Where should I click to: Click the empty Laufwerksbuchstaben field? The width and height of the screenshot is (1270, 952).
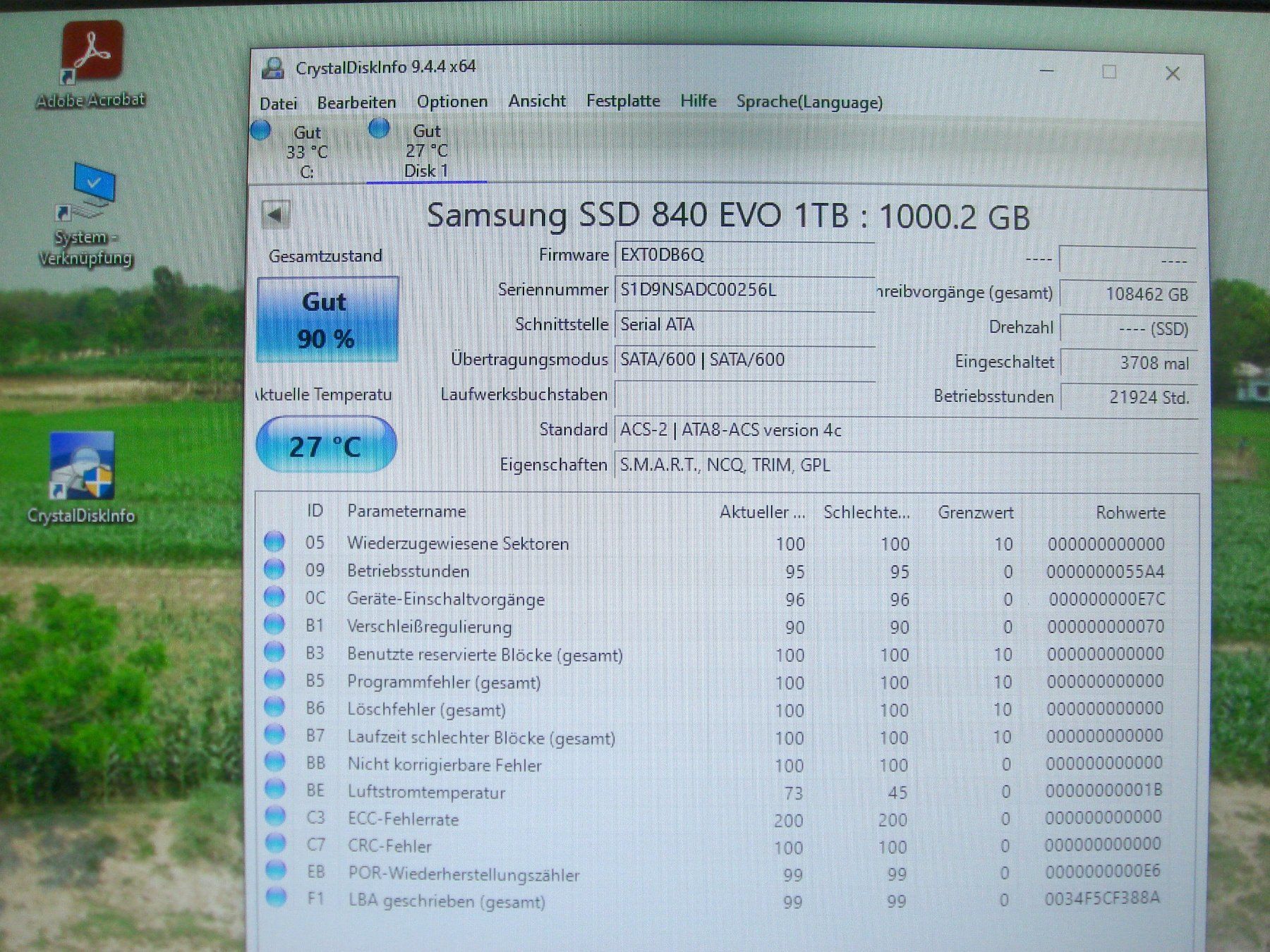click(745, 395)
